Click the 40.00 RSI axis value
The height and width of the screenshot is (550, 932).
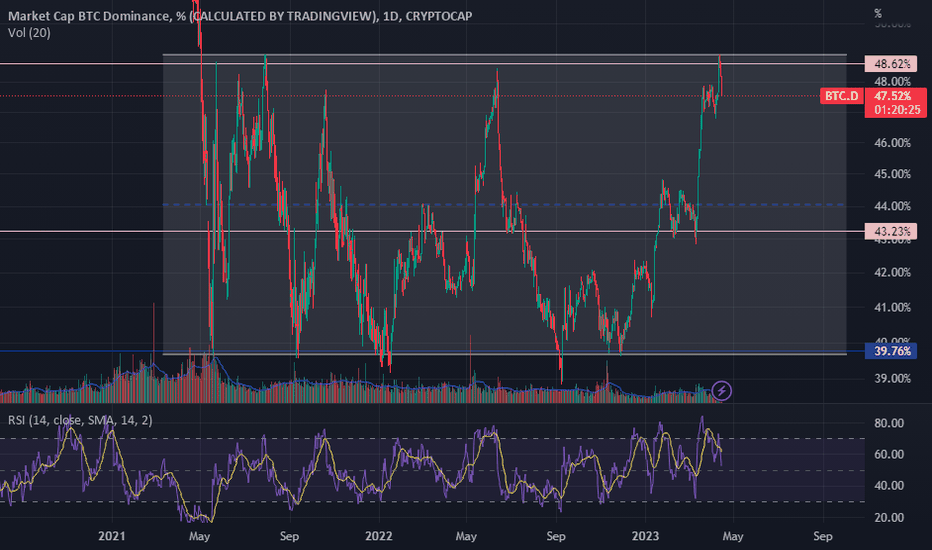[889, 486]
